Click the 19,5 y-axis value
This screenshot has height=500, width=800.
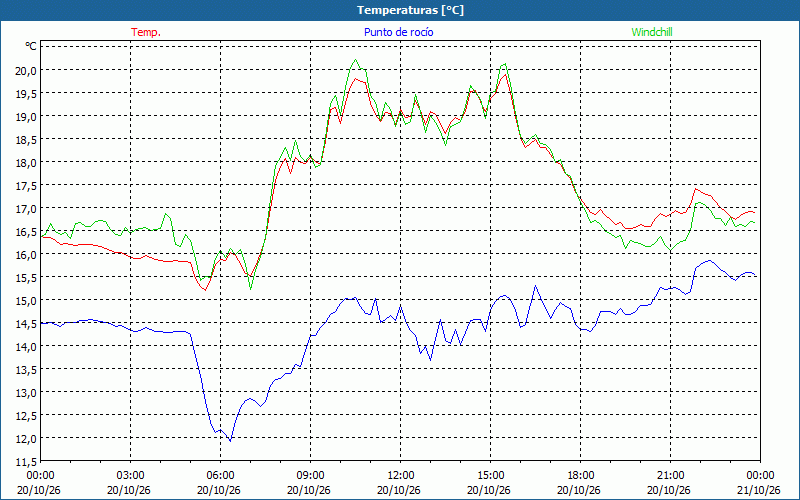[x=27, y=93]
